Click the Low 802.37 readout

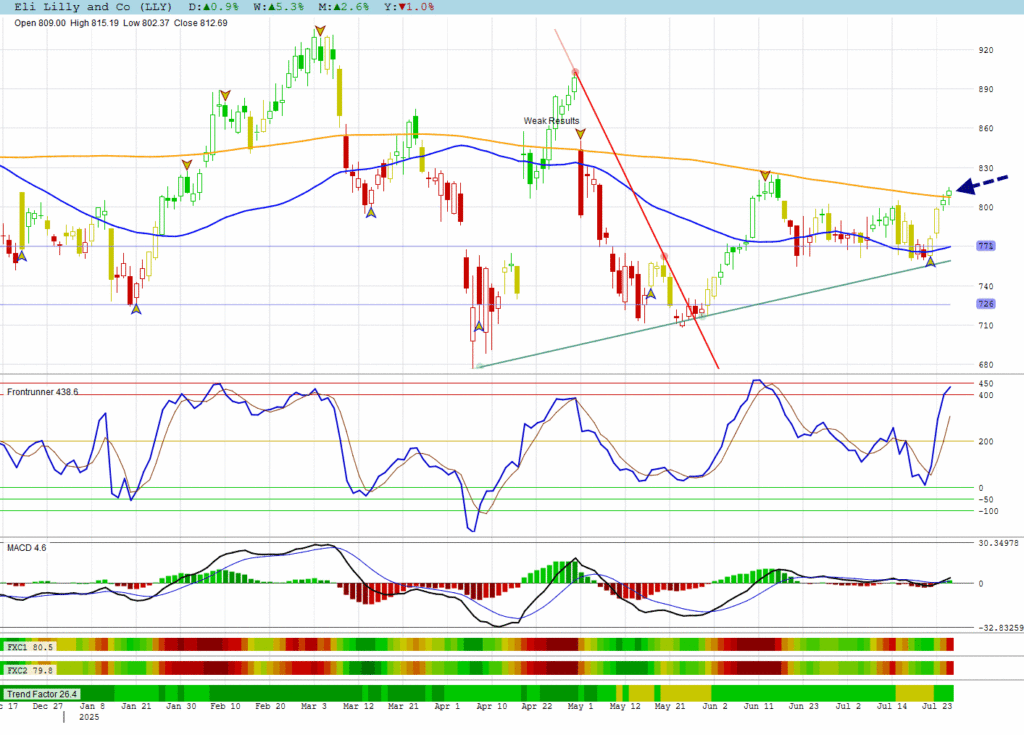(146, 23)
